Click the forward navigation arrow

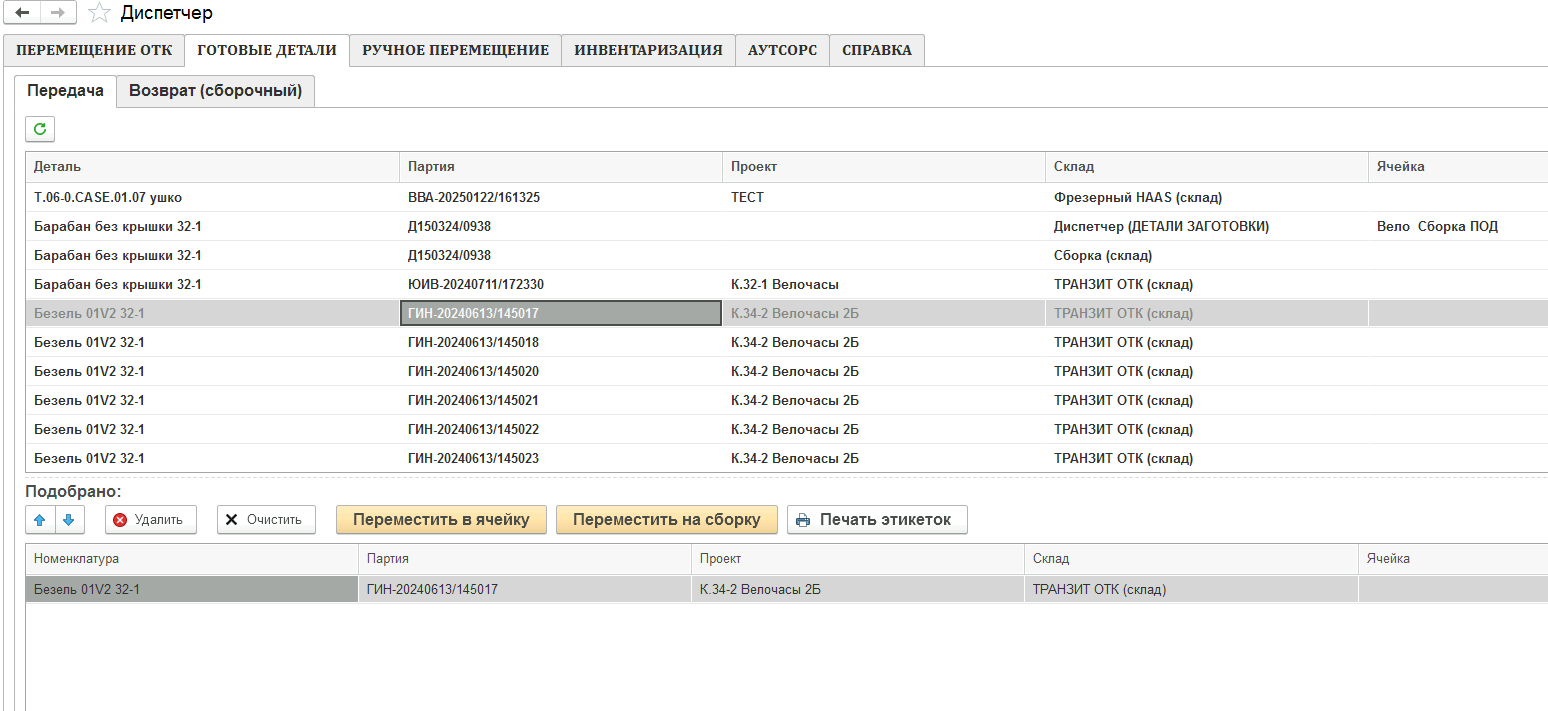58,13
